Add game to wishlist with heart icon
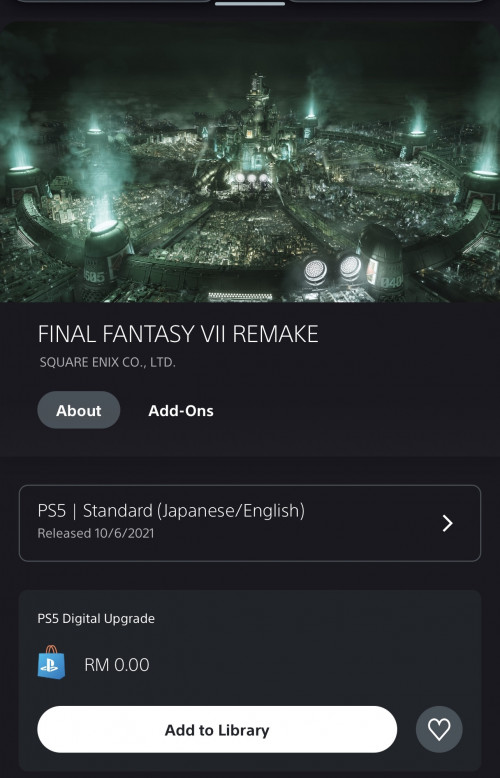Viewport: 500px width, 778px height. [439, 729]
